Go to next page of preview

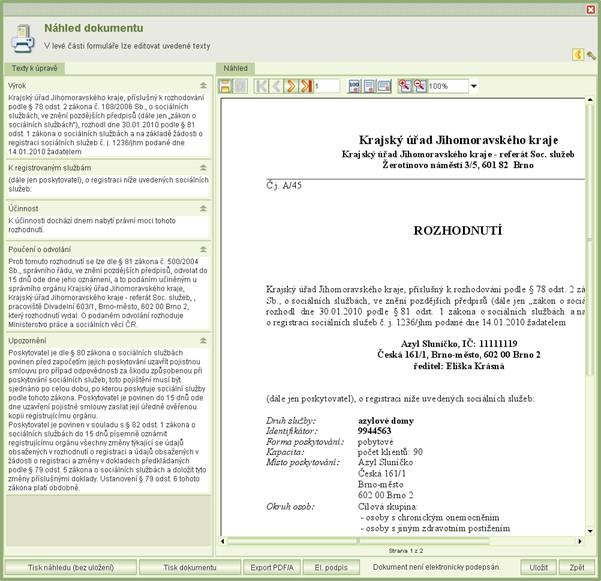pyautogui.click(x=291, y=86)
